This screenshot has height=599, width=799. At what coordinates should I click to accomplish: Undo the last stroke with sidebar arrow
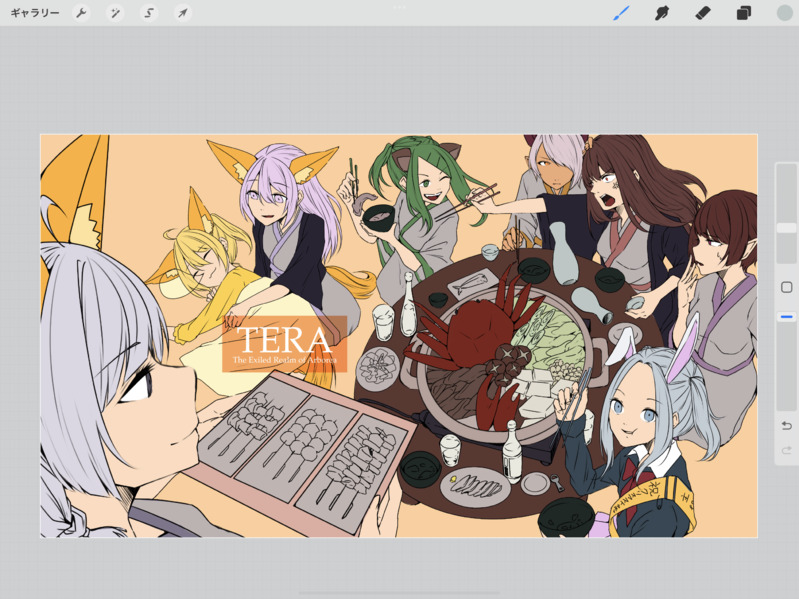tap(786, 425)
